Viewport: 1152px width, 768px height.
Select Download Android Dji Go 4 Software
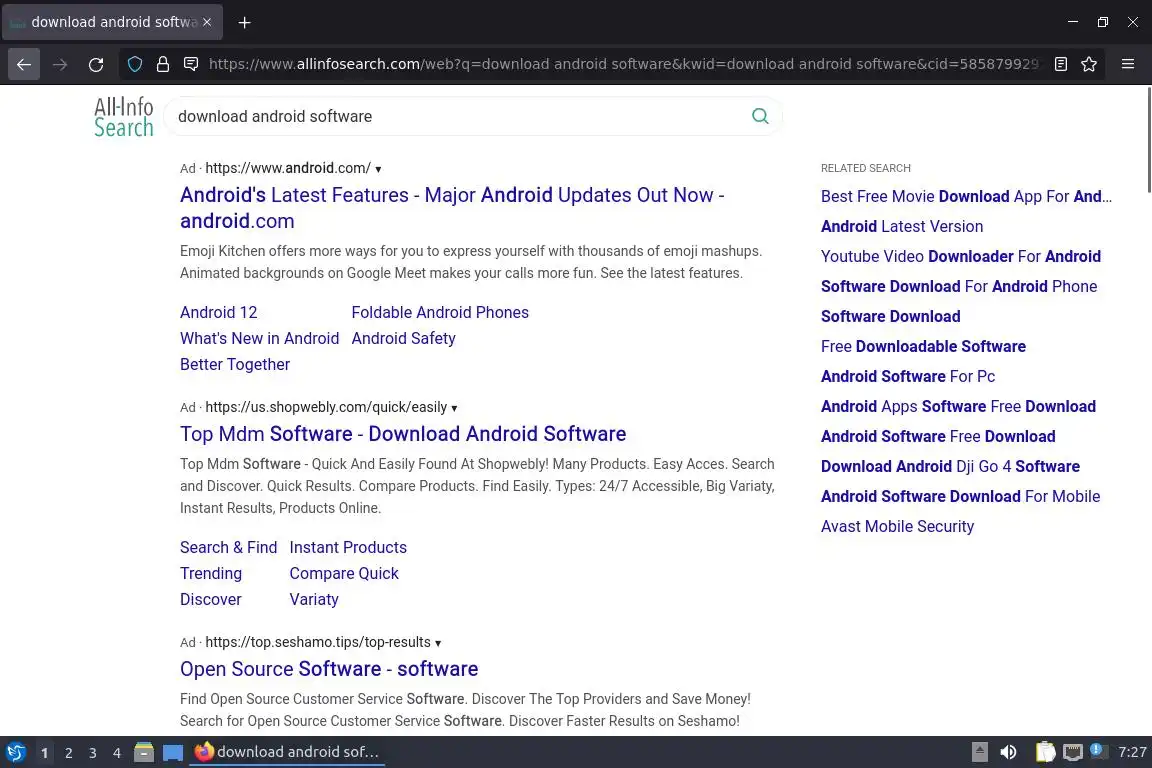[x=950, y=467]
